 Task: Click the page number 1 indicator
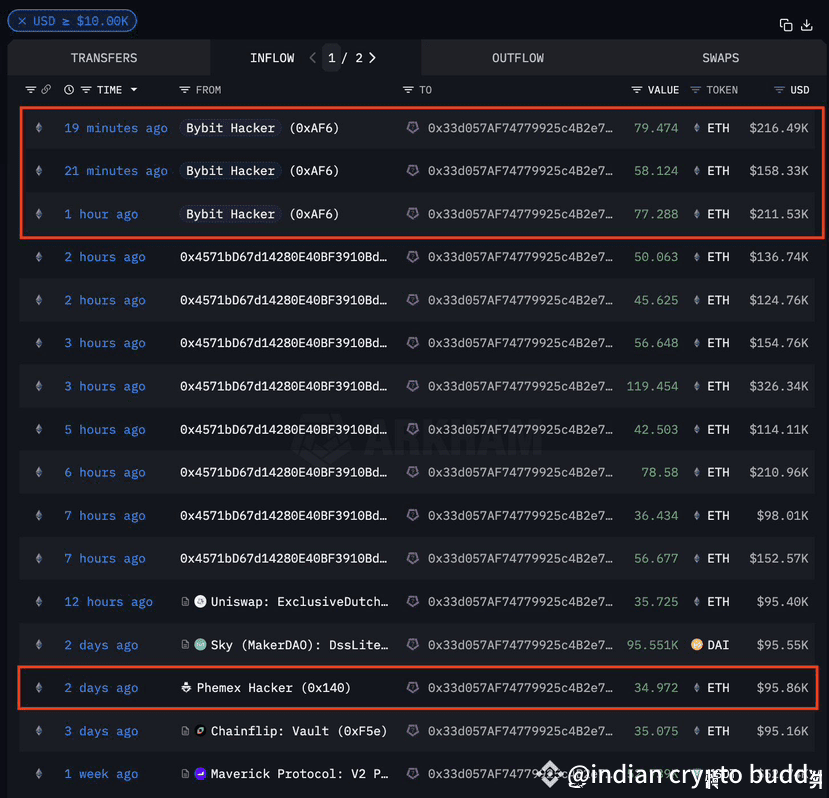[331, 58]
